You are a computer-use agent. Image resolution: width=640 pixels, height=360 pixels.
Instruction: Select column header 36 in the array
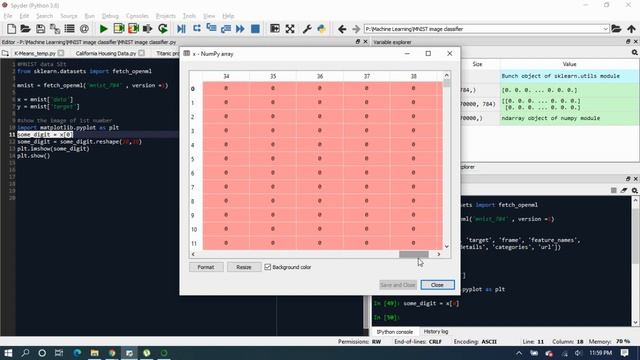(320, 76)
